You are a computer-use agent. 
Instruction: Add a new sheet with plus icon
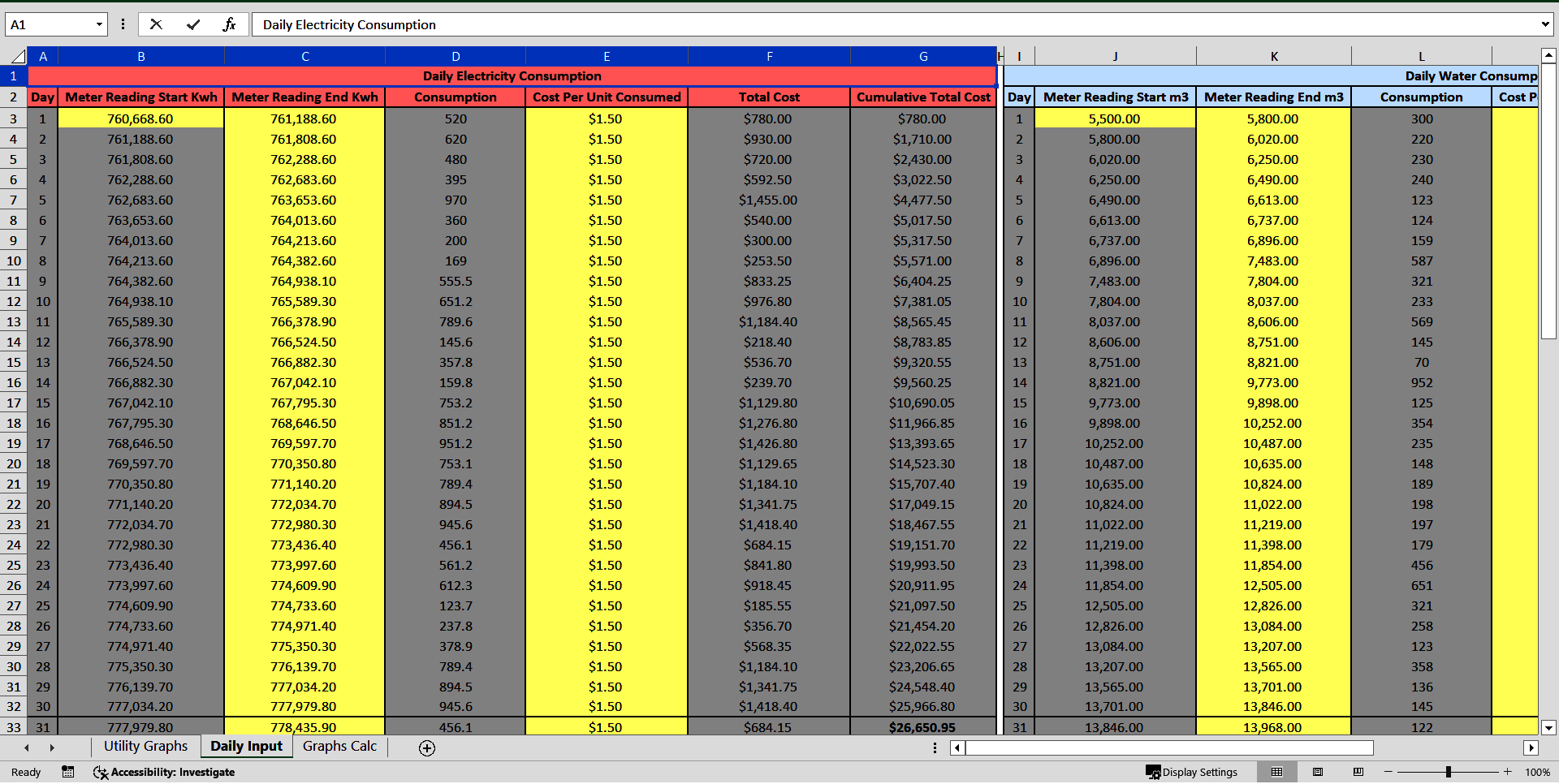[427, 747]
